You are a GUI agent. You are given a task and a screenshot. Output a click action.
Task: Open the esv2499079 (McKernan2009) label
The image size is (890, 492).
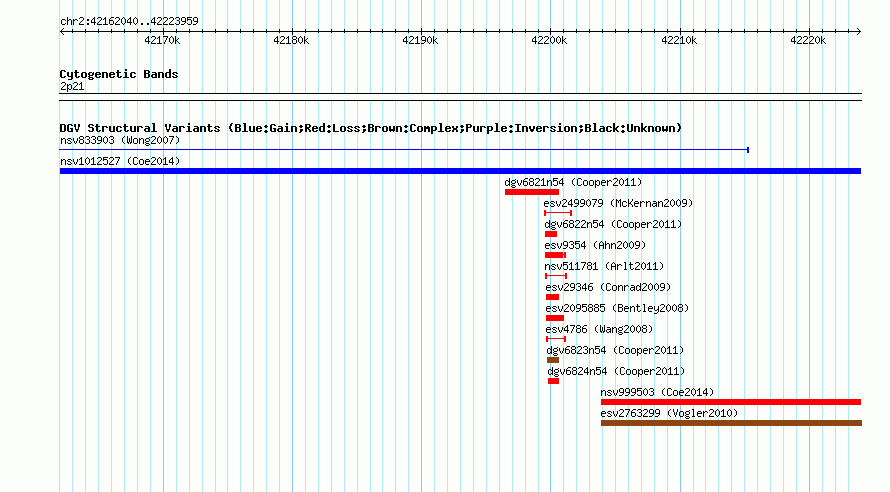point(618,203)
